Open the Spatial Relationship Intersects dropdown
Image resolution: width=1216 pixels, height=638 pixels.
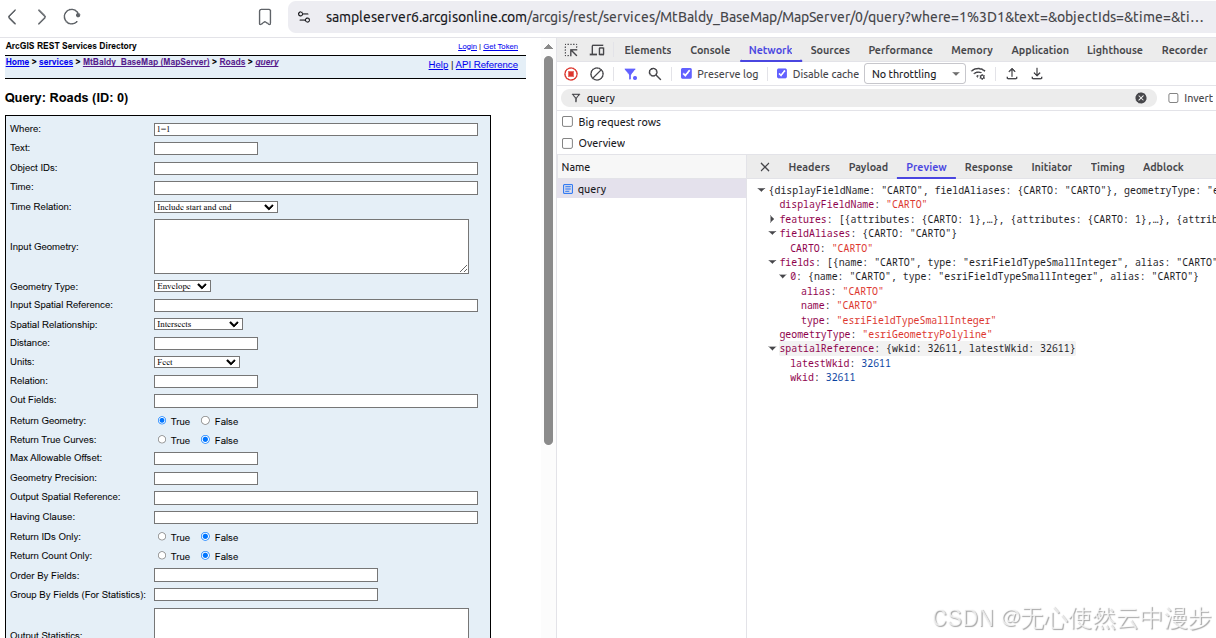(x=198, y=324)
